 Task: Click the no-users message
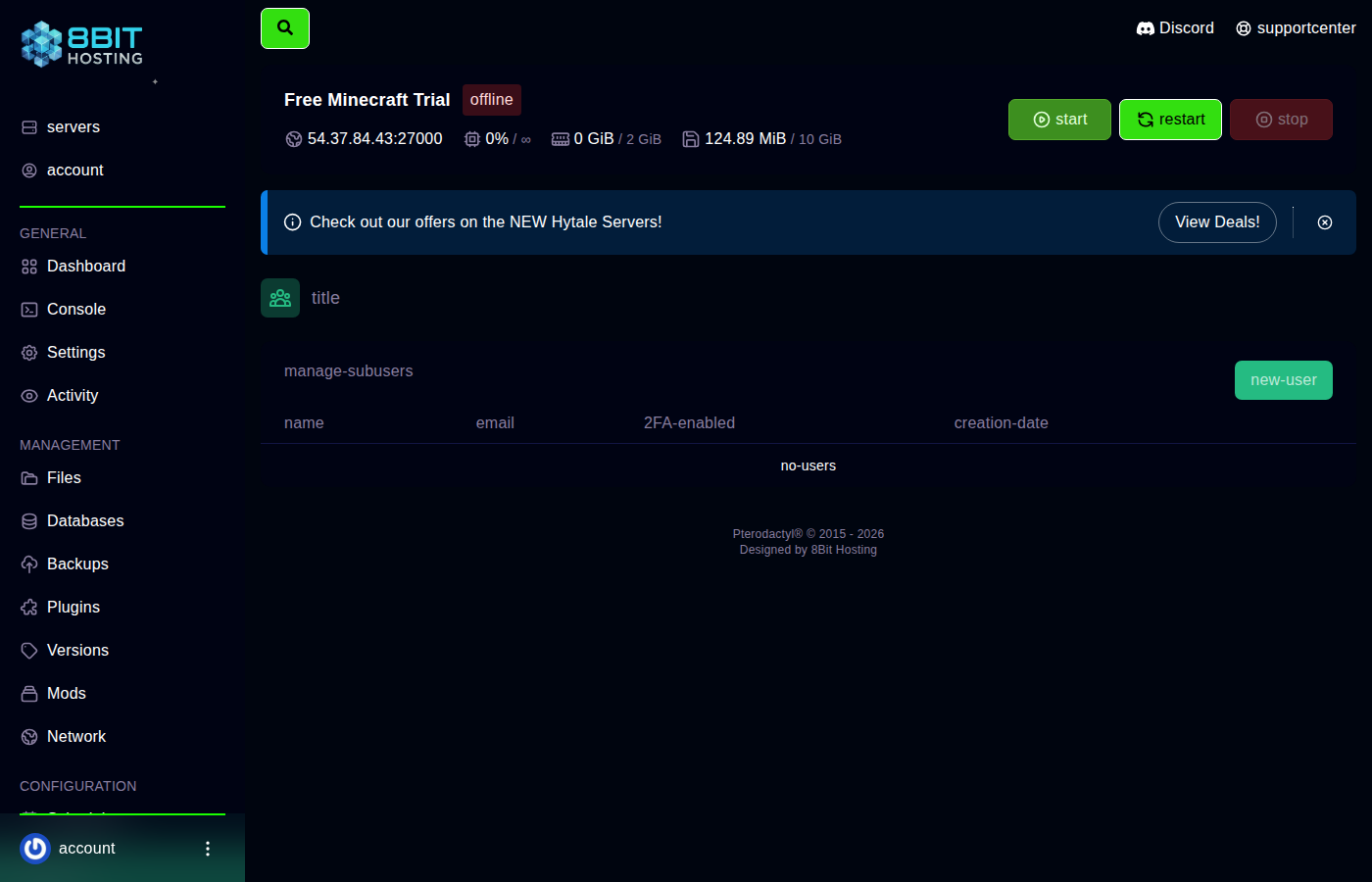pos(808,466)
